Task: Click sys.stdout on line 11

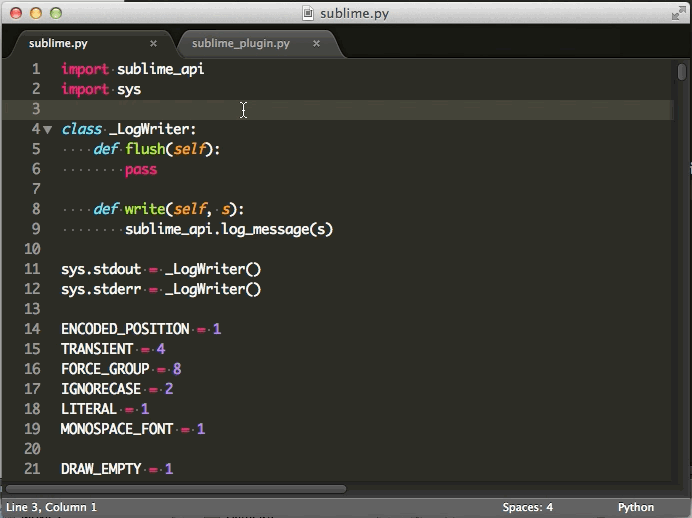Action: (101, 269)
